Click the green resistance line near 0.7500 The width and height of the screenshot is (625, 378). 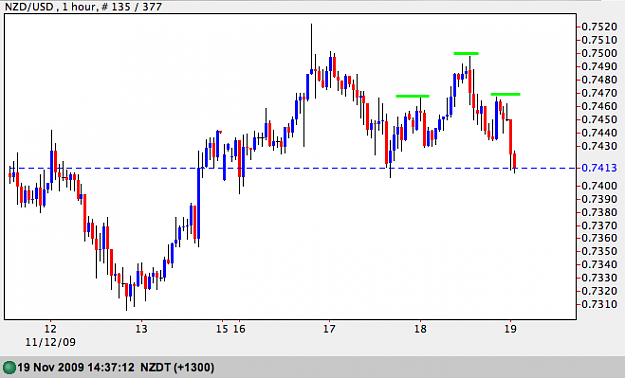466,53
